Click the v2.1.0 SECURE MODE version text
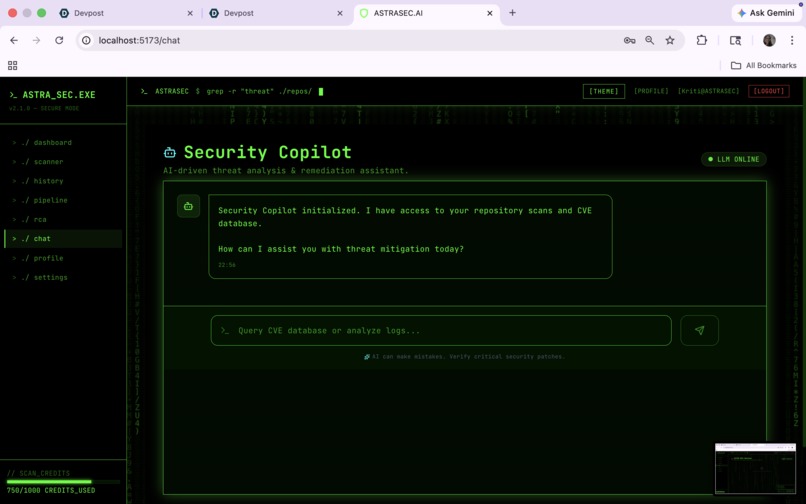The height and width of the screenshot is (504, 806). [44, 109]
